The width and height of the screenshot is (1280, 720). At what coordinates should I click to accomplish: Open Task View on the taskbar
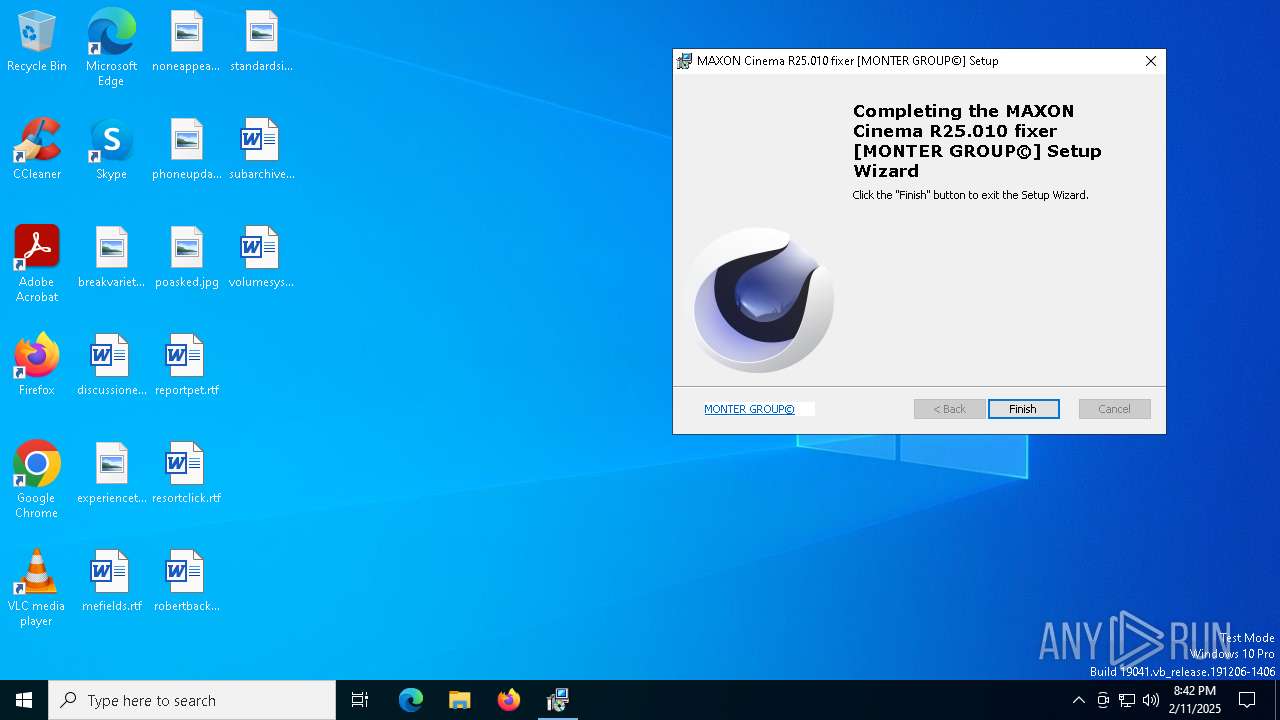pyautogui.click(x=360, y=700)
